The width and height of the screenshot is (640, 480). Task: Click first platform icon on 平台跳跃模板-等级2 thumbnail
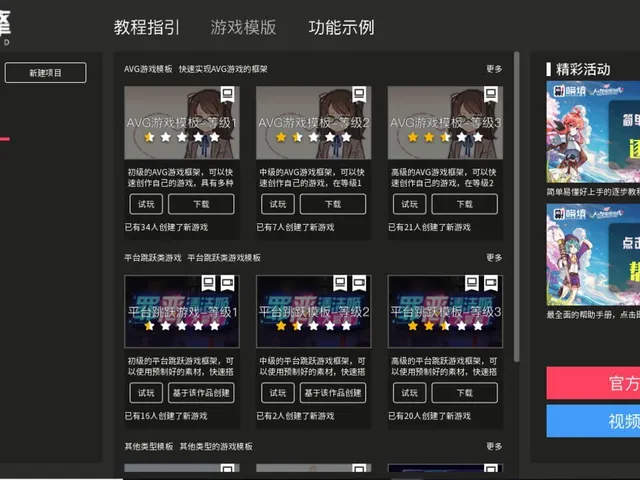tap(340, 283)
